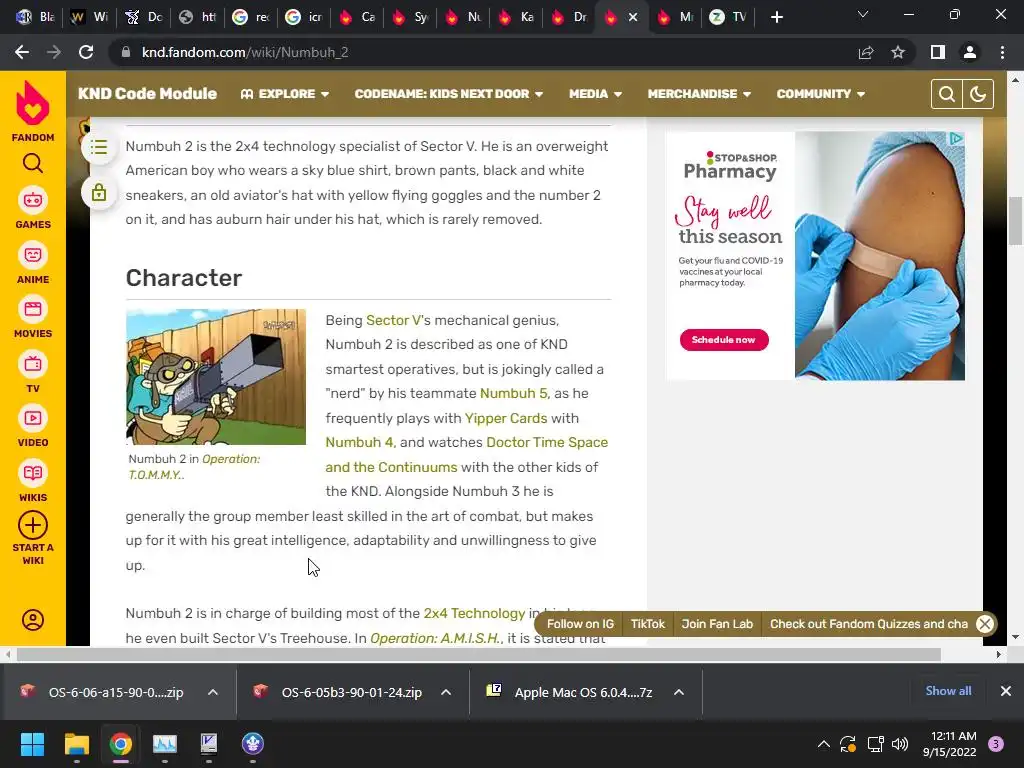Open options for OS-6-05b3-90-01-24.zip download
The width and height of the screenshot is (1024, 768).
point(446,692)
